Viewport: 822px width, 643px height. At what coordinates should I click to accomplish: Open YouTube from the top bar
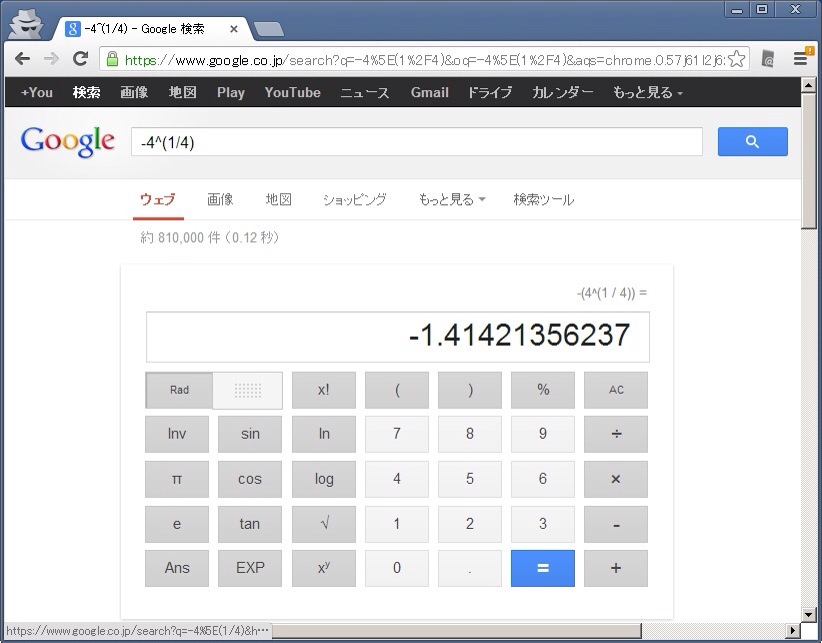pos(293,93)
